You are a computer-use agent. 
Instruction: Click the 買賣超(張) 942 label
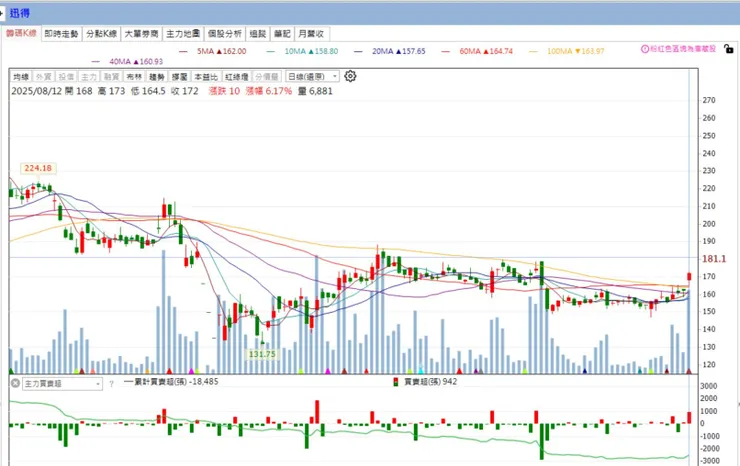[x=431, y=381]
